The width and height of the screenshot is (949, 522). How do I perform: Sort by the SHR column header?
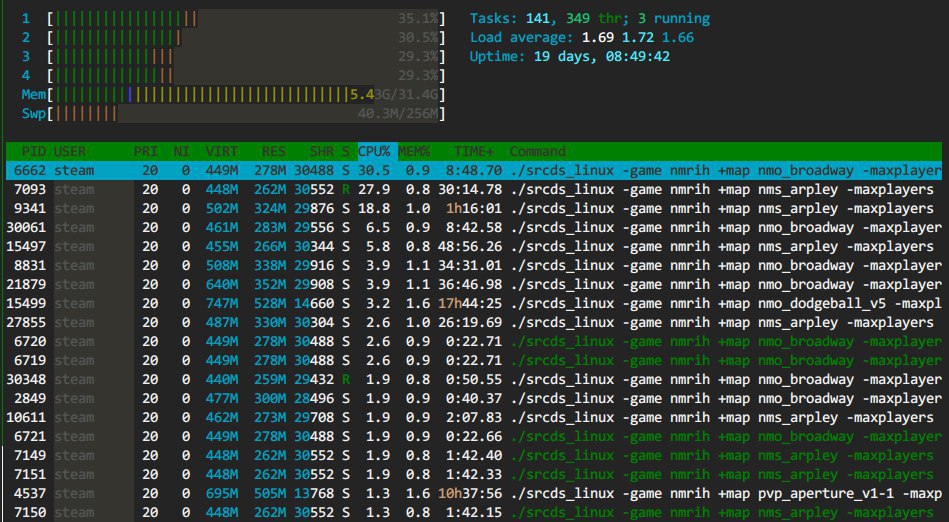[x=321, y=151]
